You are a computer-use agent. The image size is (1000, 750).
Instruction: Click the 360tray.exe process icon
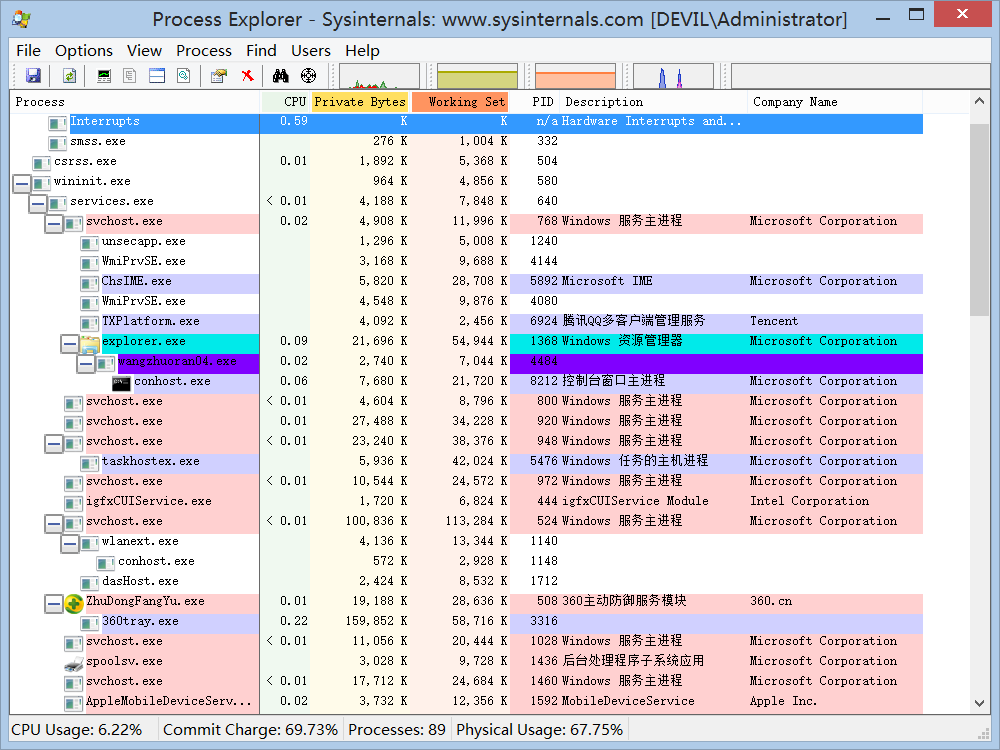90,623
